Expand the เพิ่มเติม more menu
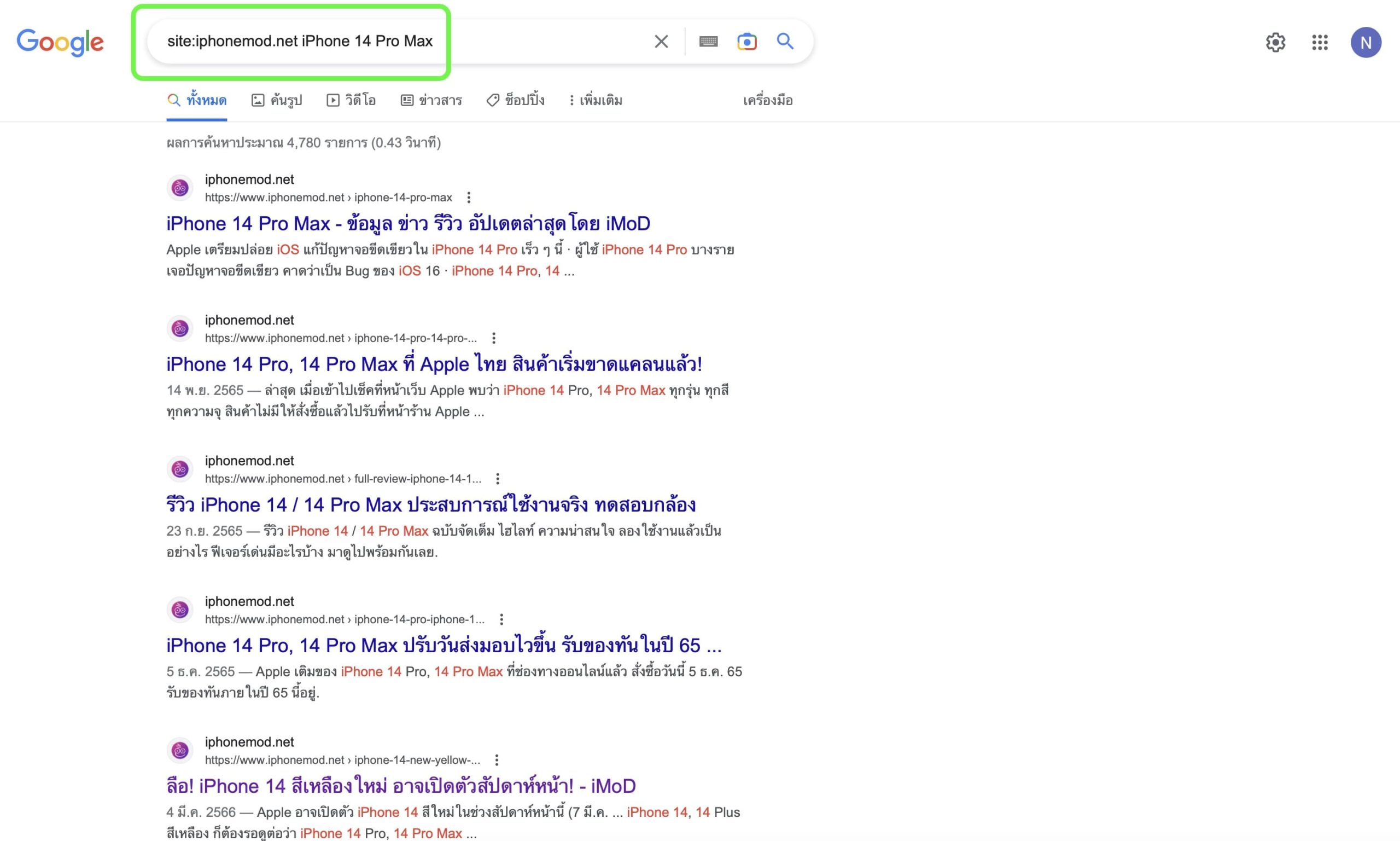Viewport: 1400px width, 841px height. (595, 100)
